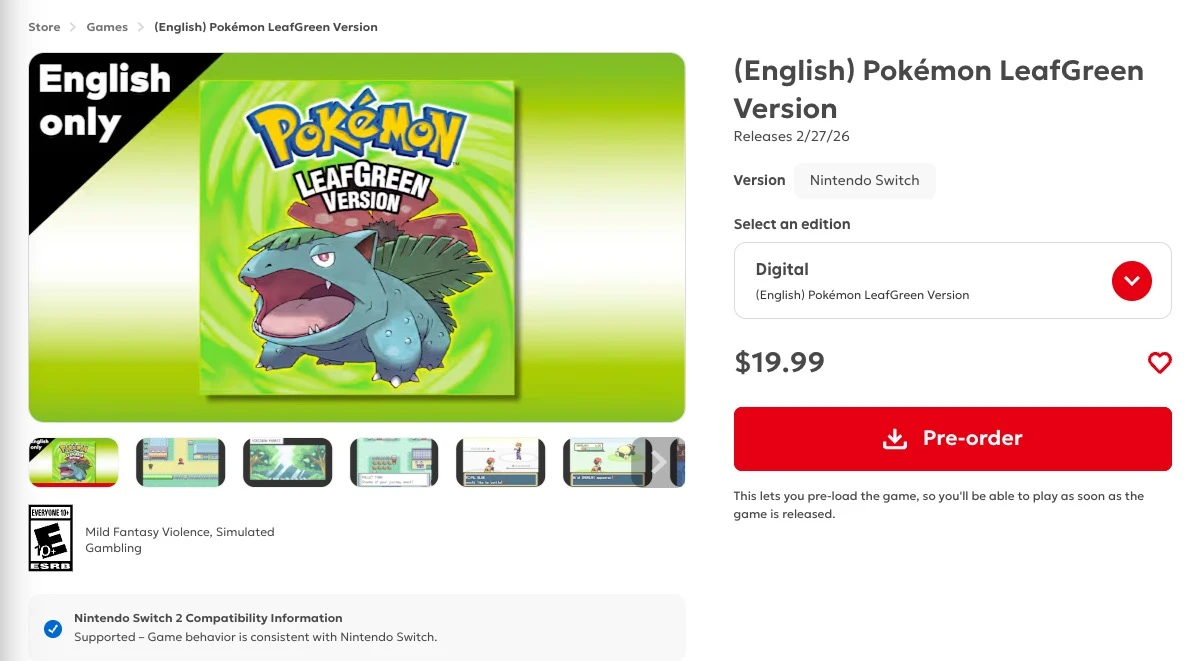1194x661 pixels.
Task: Go to Store breadcrumb
Action: tap(45, 27)
